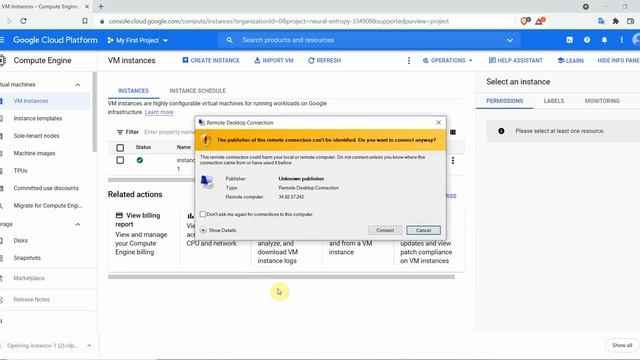Open browser extensions puzzle icon
This screenshot has height=360, width=640.
(x=616, y=21)
